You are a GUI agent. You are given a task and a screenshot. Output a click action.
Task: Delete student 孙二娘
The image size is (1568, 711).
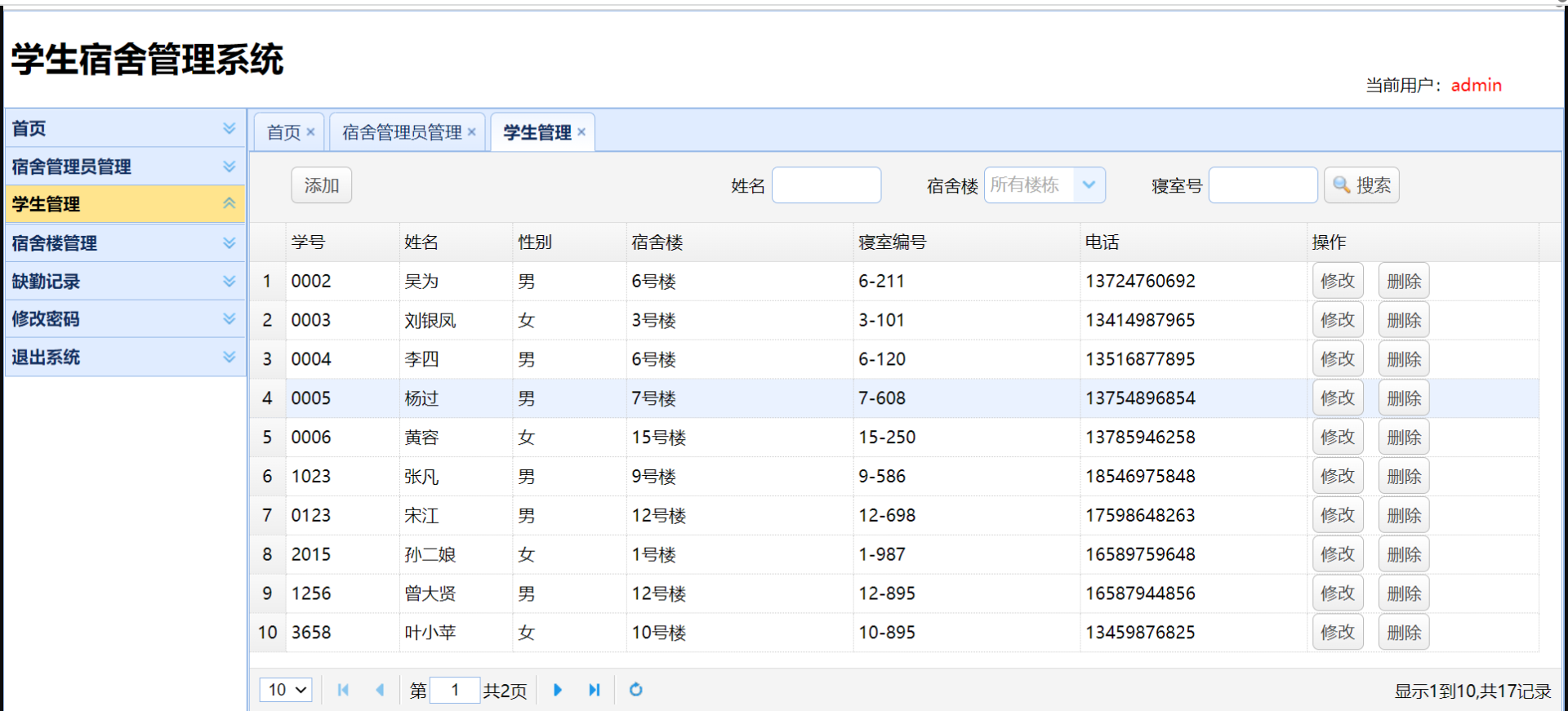click(1404, 554)
